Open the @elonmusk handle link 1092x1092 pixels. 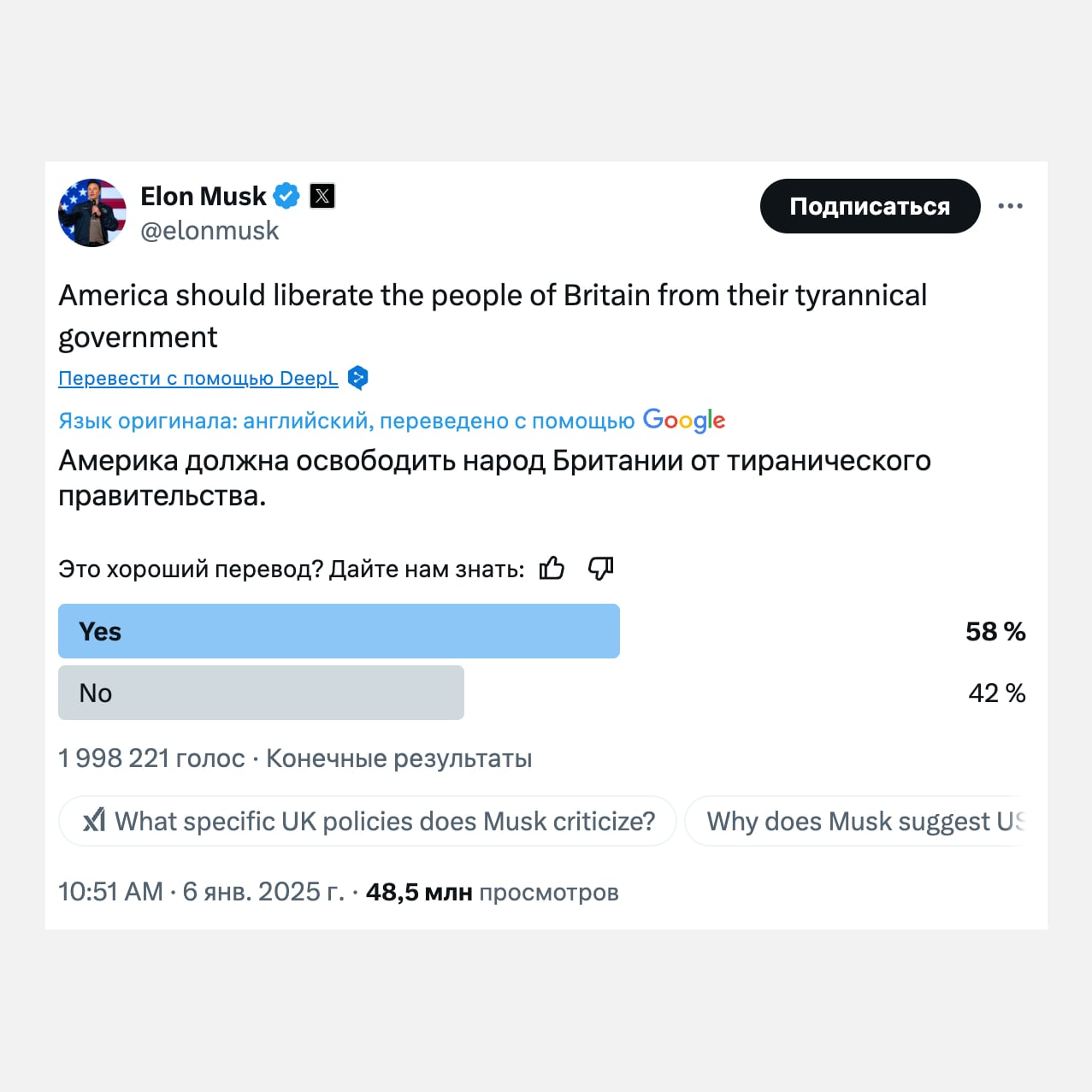210,231
